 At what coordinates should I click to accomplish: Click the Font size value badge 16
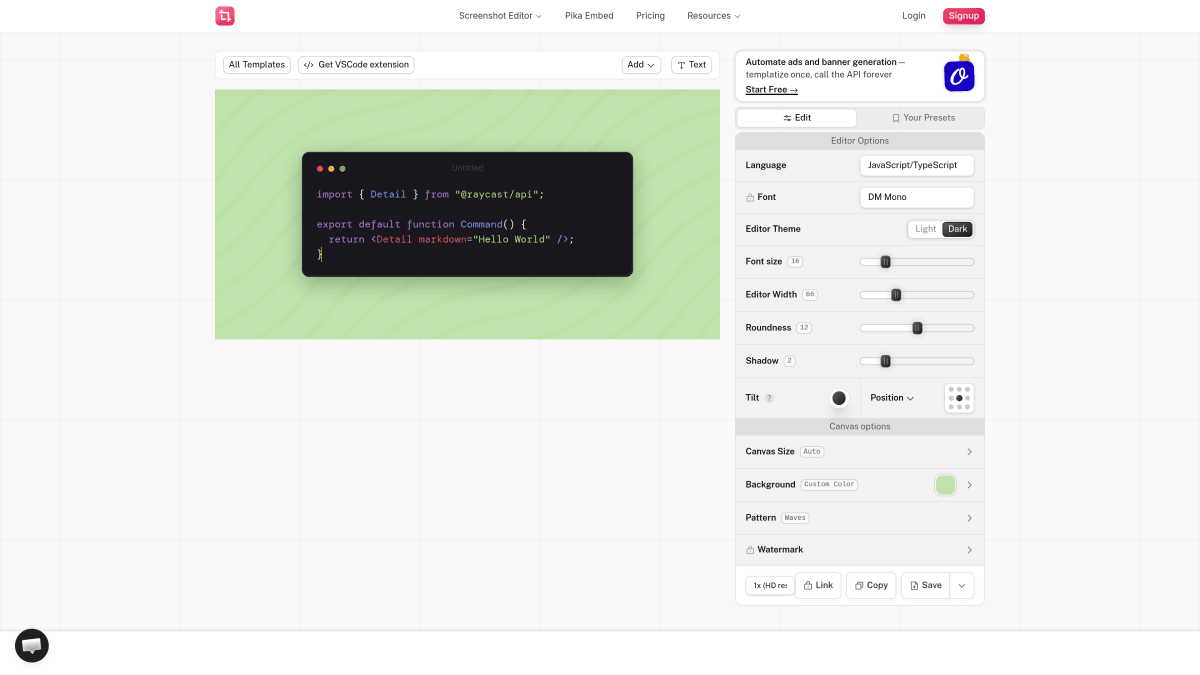tap(795, 262)
